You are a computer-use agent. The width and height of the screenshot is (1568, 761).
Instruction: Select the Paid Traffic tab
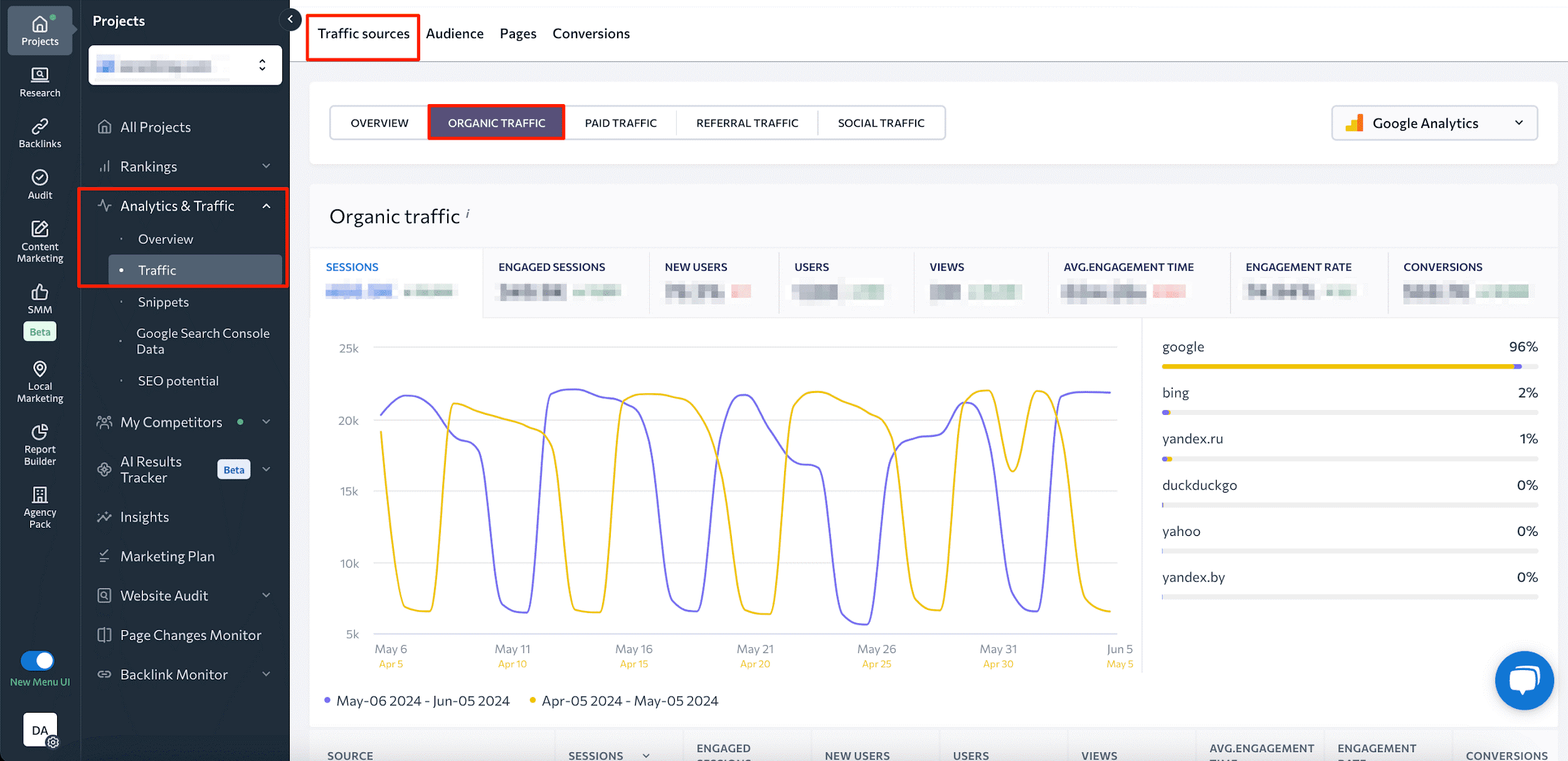point(621,122)
